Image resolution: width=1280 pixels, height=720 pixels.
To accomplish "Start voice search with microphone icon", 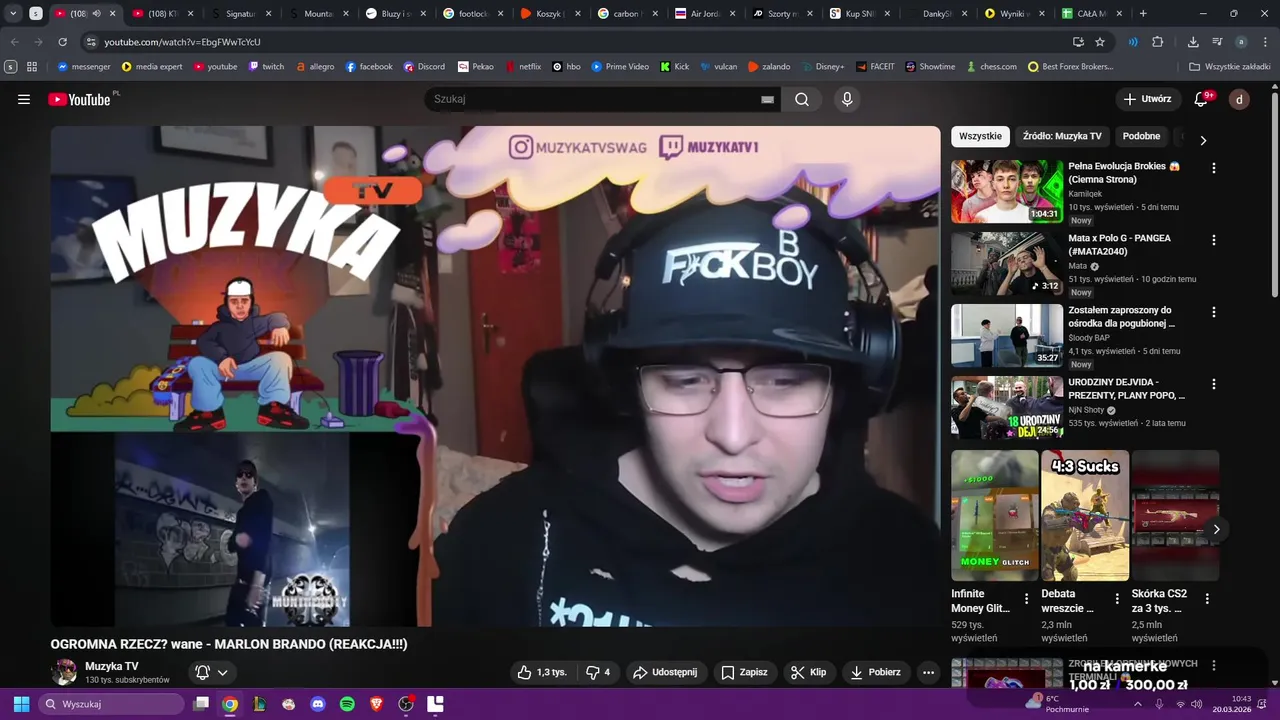I will [x=847, y=99].
